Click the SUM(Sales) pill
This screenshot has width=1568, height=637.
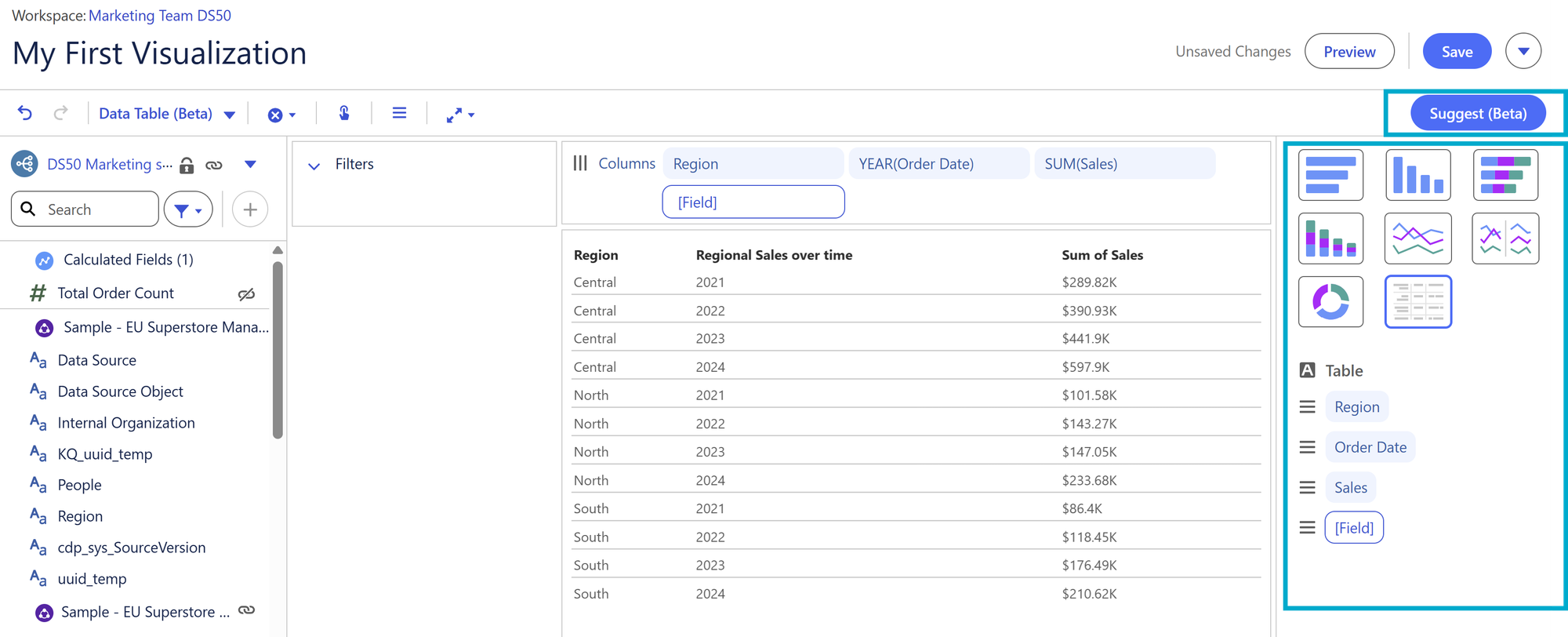coord(1124,163)
